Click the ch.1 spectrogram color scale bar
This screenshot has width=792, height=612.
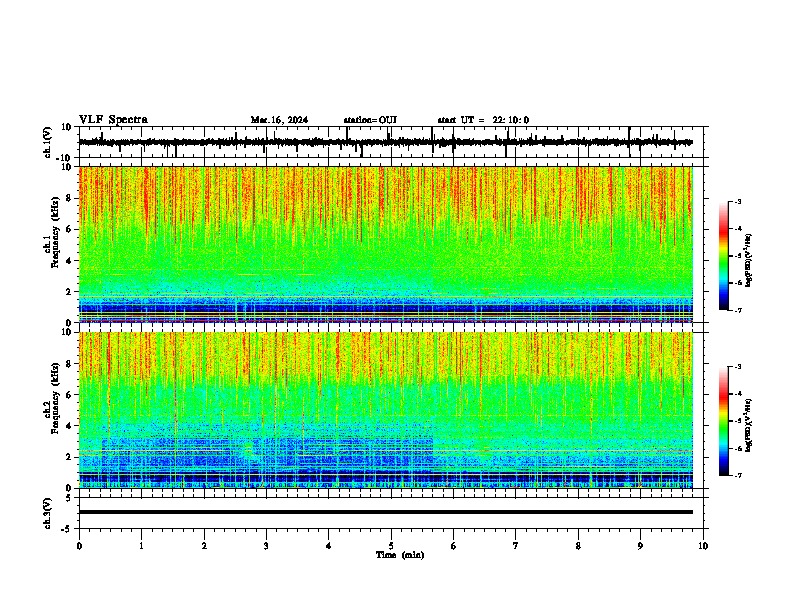pos(724,256)
